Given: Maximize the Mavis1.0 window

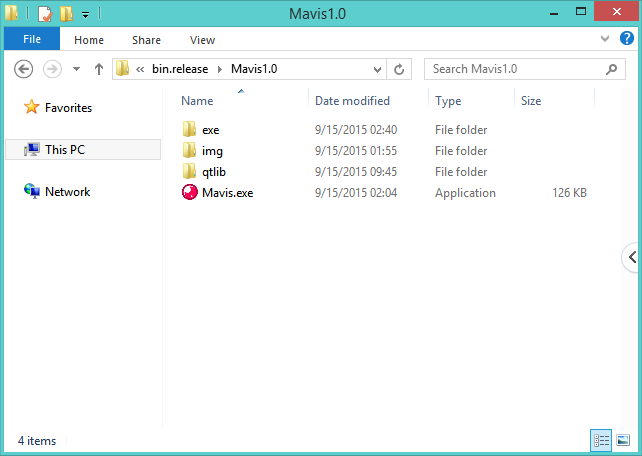Looking at the screenshot, I should 581,11.
